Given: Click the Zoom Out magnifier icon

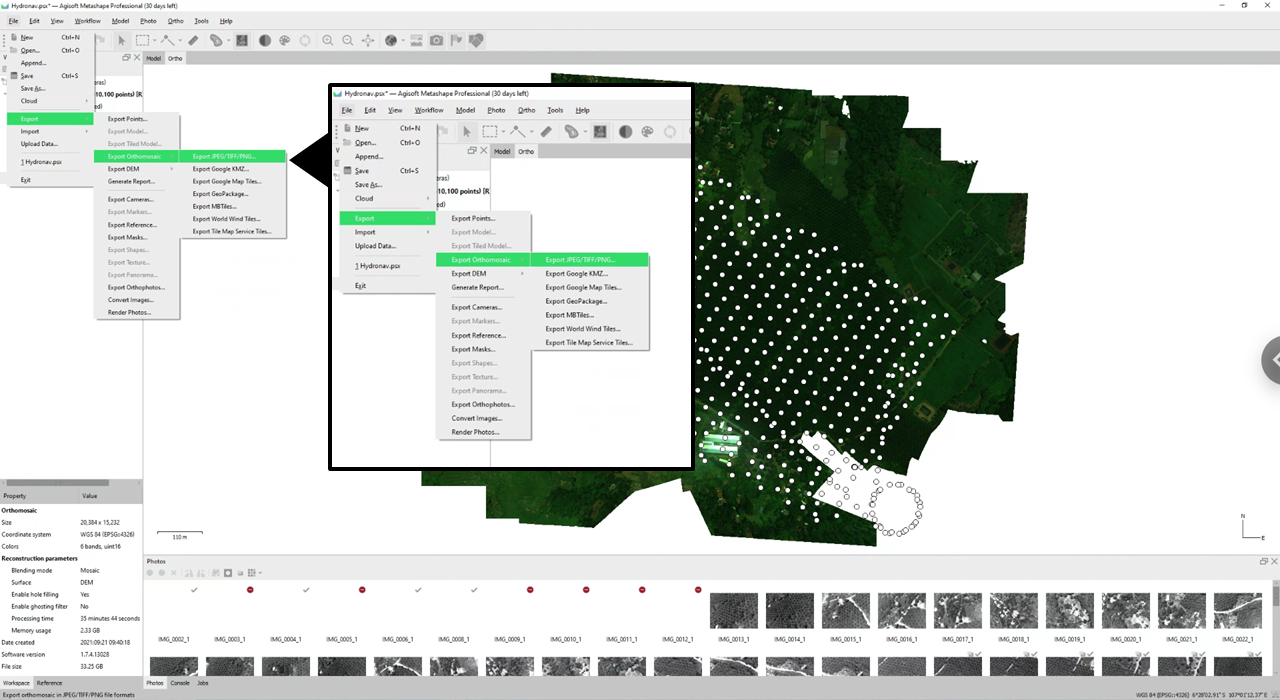Looking at the screenshot, I should pos(348,41).
